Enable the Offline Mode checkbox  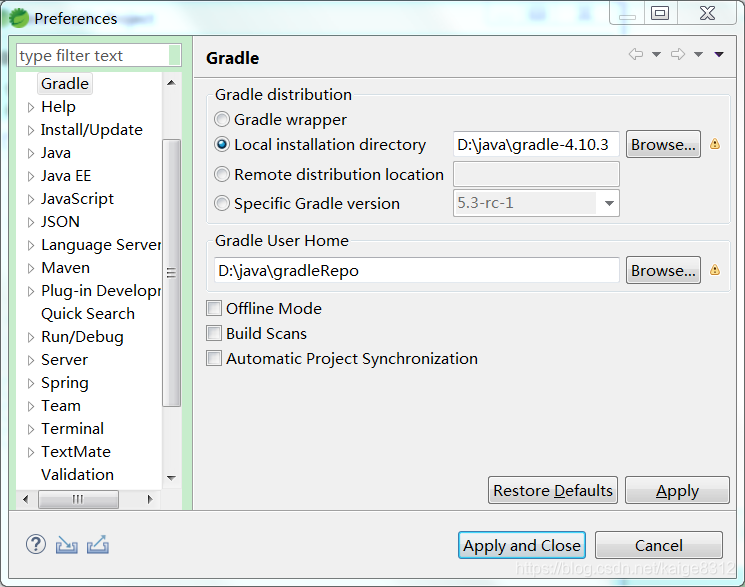coord(214,308)
